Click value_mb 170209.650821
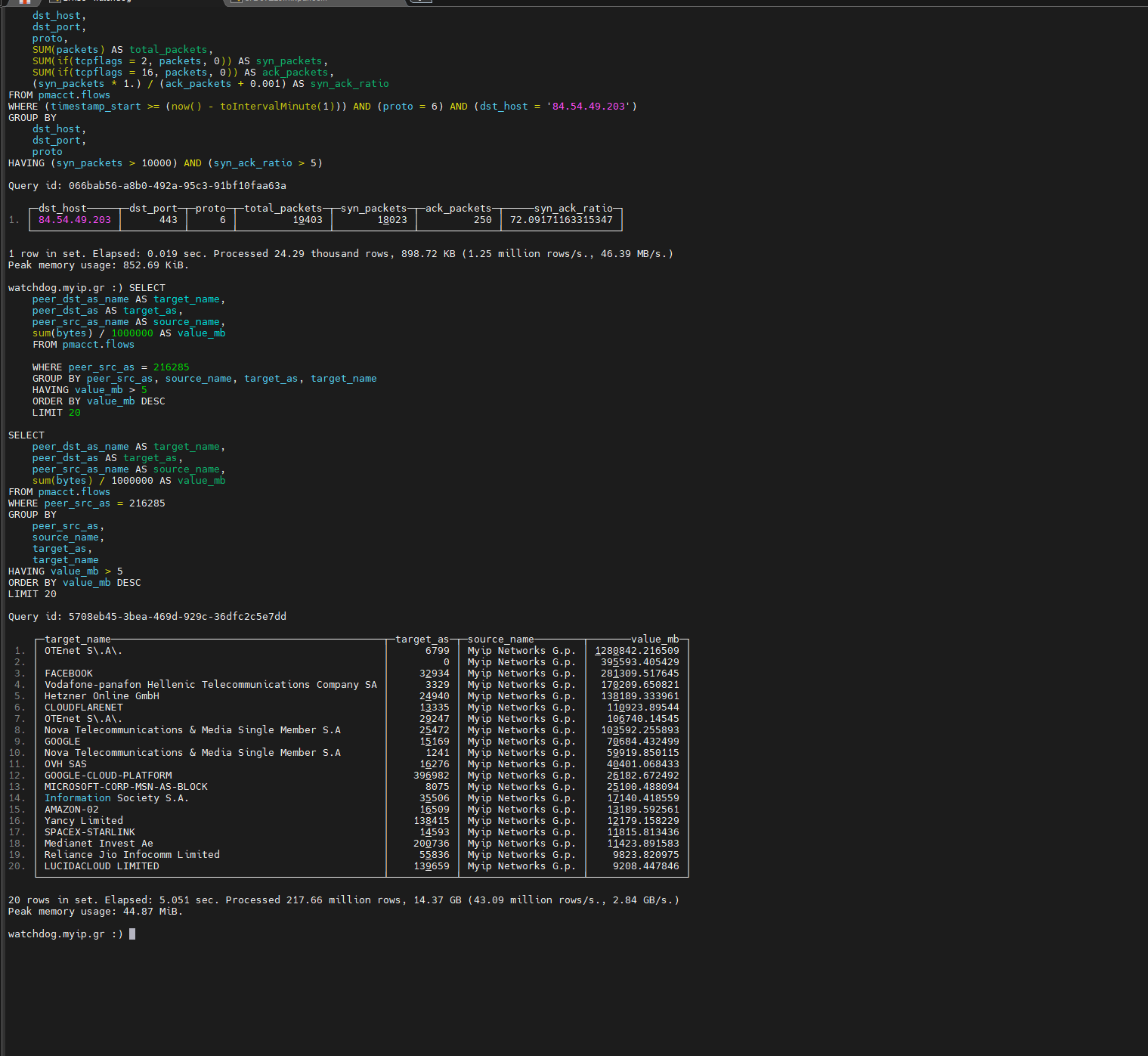This screenshot has width=1148, height=1056. 640,685
